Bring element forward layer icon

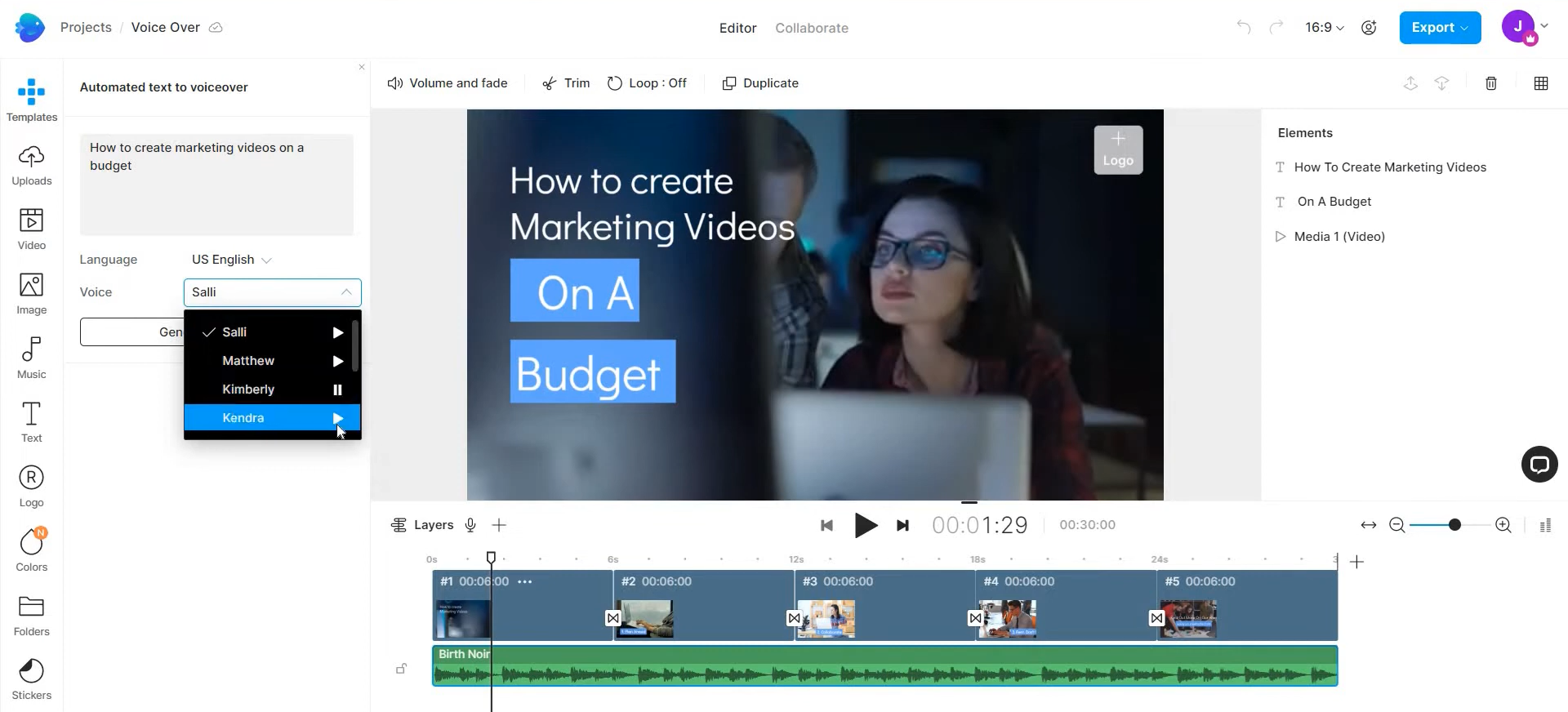[x=1410, y=83]
